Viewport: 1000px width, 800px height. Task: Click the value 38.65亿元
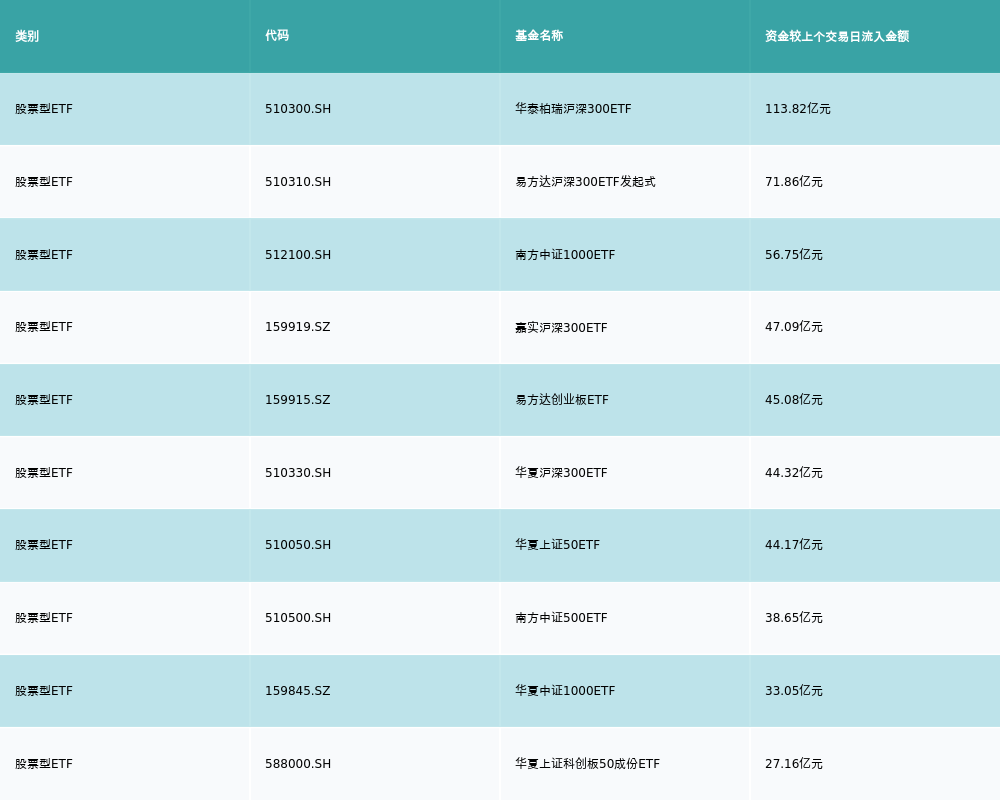793,618
